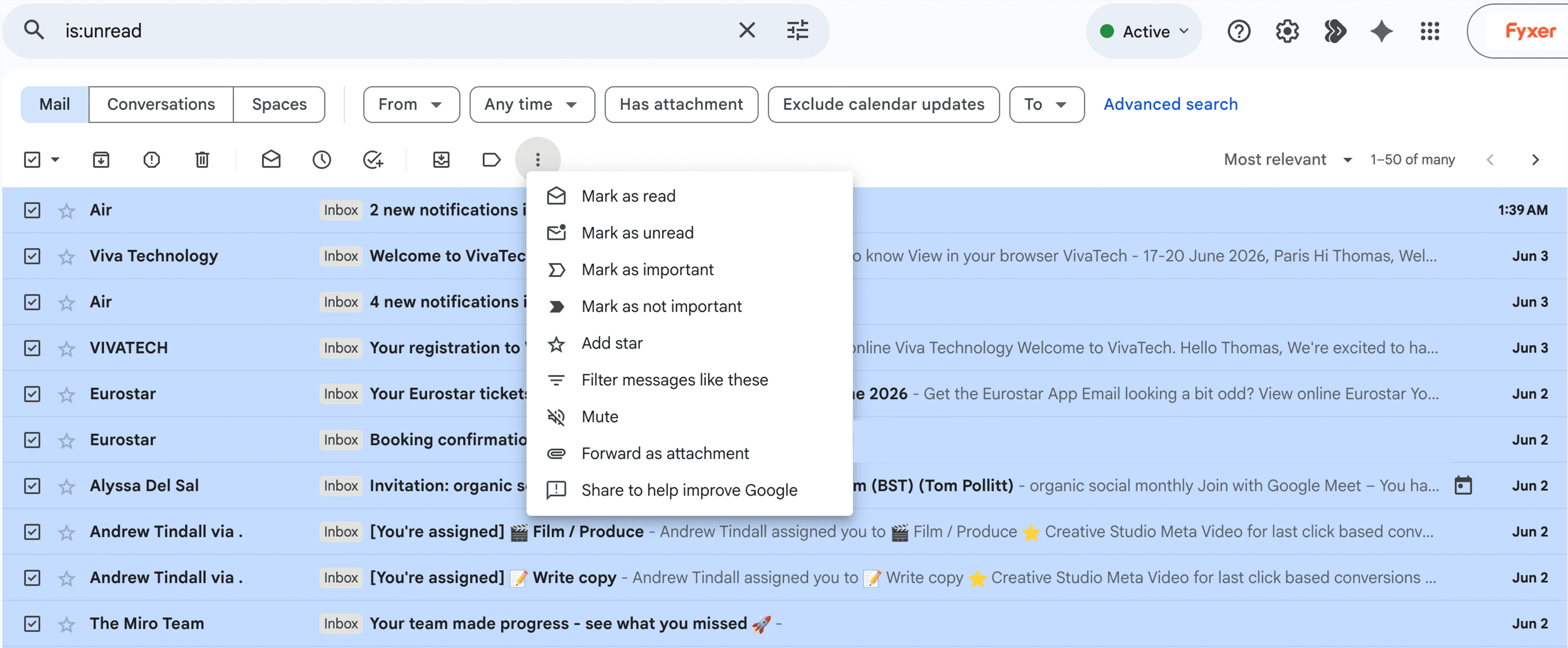Screen dimensions: 1568x648
Task: Close the More three-dot menu button
Action: point(537,160)
